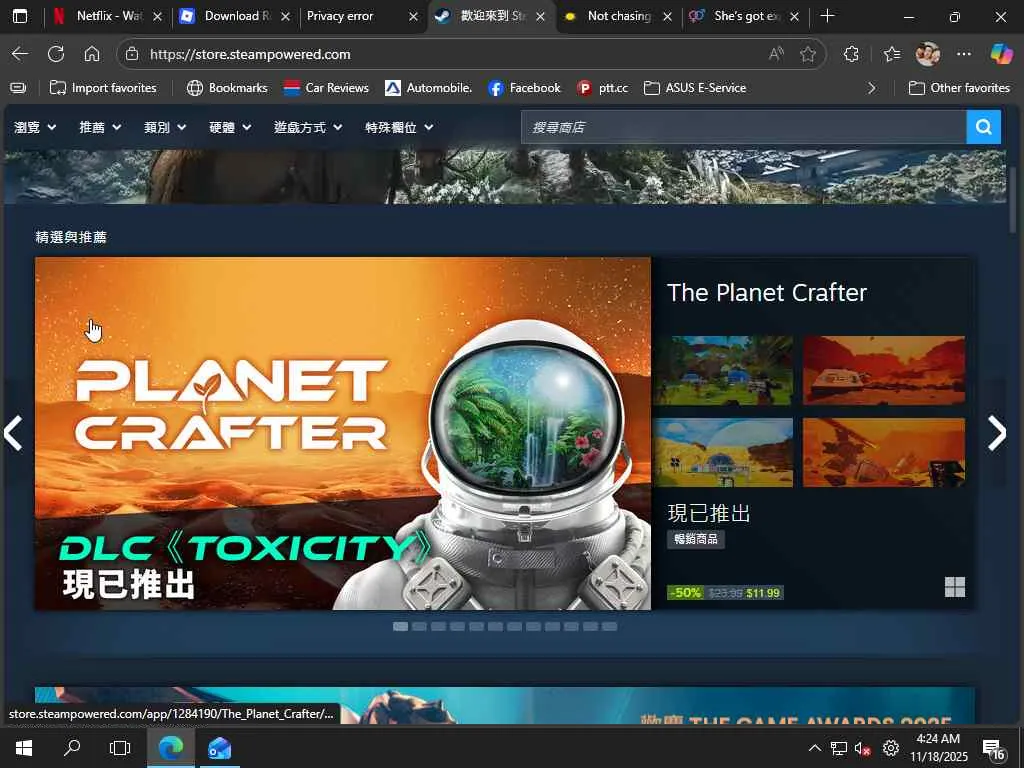Screen dimensions: 1024x768
Task: Select the last carousel page indicator
Action: click(x=609, y=626)
